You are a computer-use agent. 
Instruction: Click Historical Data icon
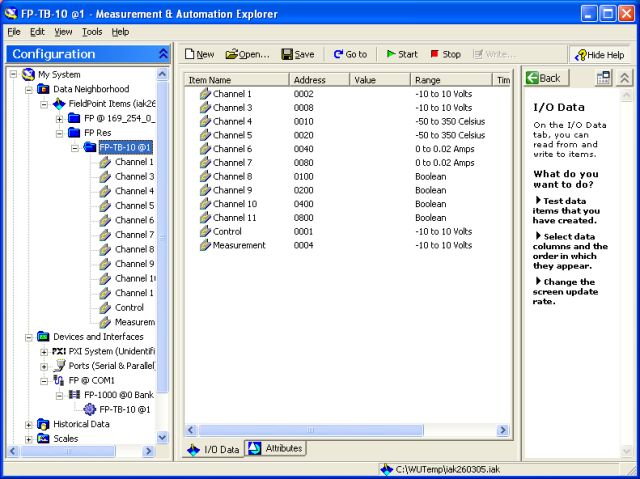point(43,424)
